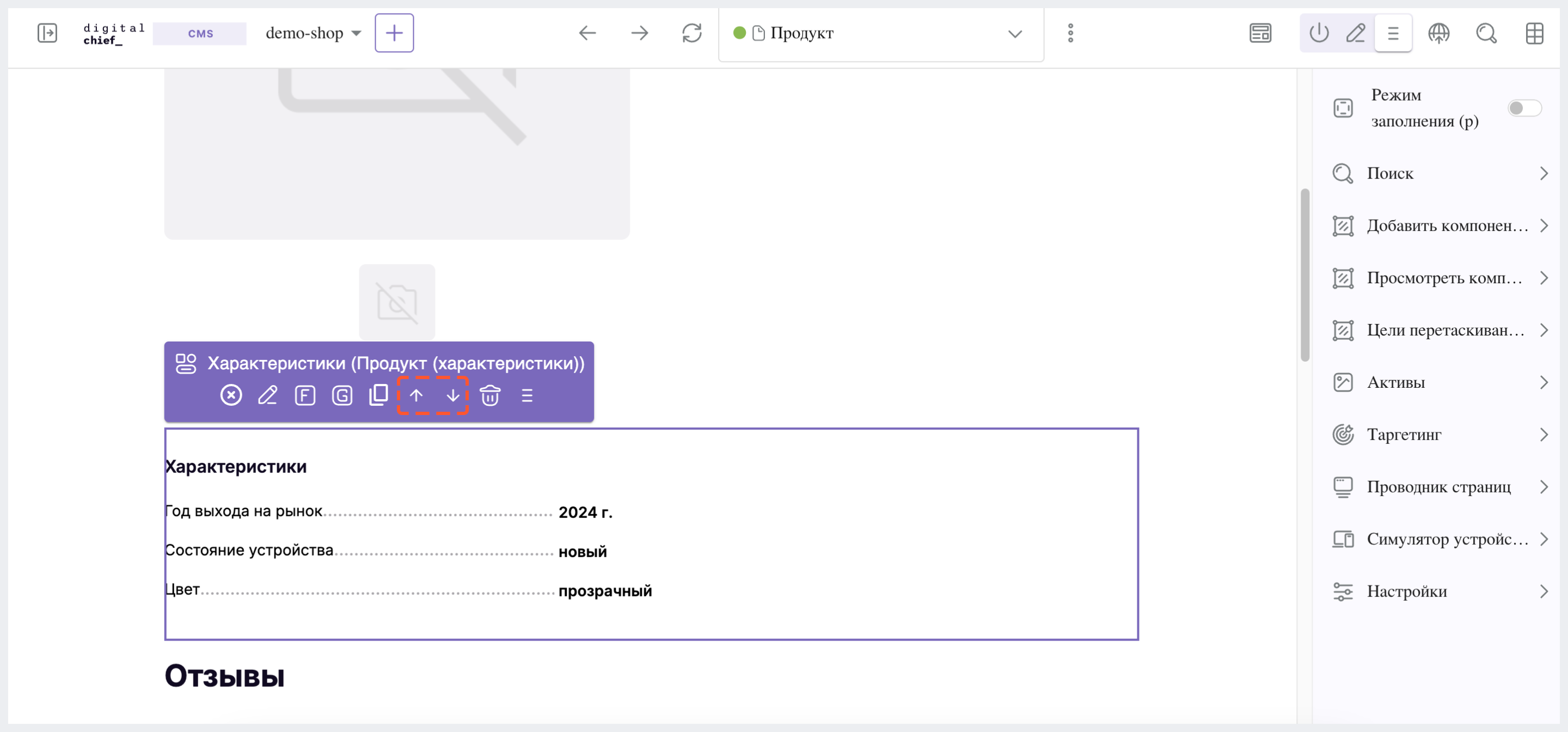Click the Активы image icon
1568x732 pixels.
[1343, 382]
